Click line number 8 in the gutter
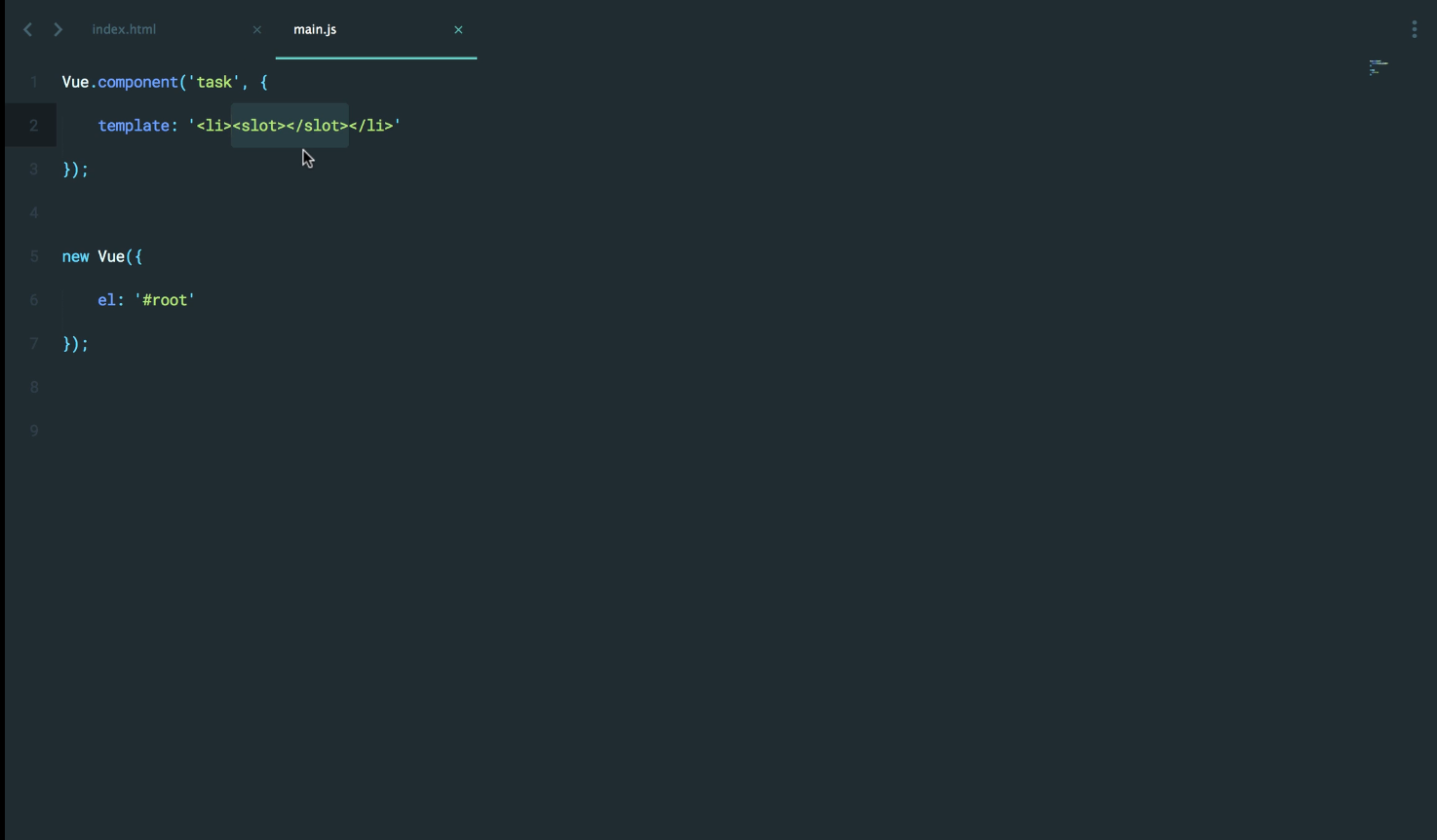The image size is (1437, 840). pyautogui.click(x=33, y=387)
